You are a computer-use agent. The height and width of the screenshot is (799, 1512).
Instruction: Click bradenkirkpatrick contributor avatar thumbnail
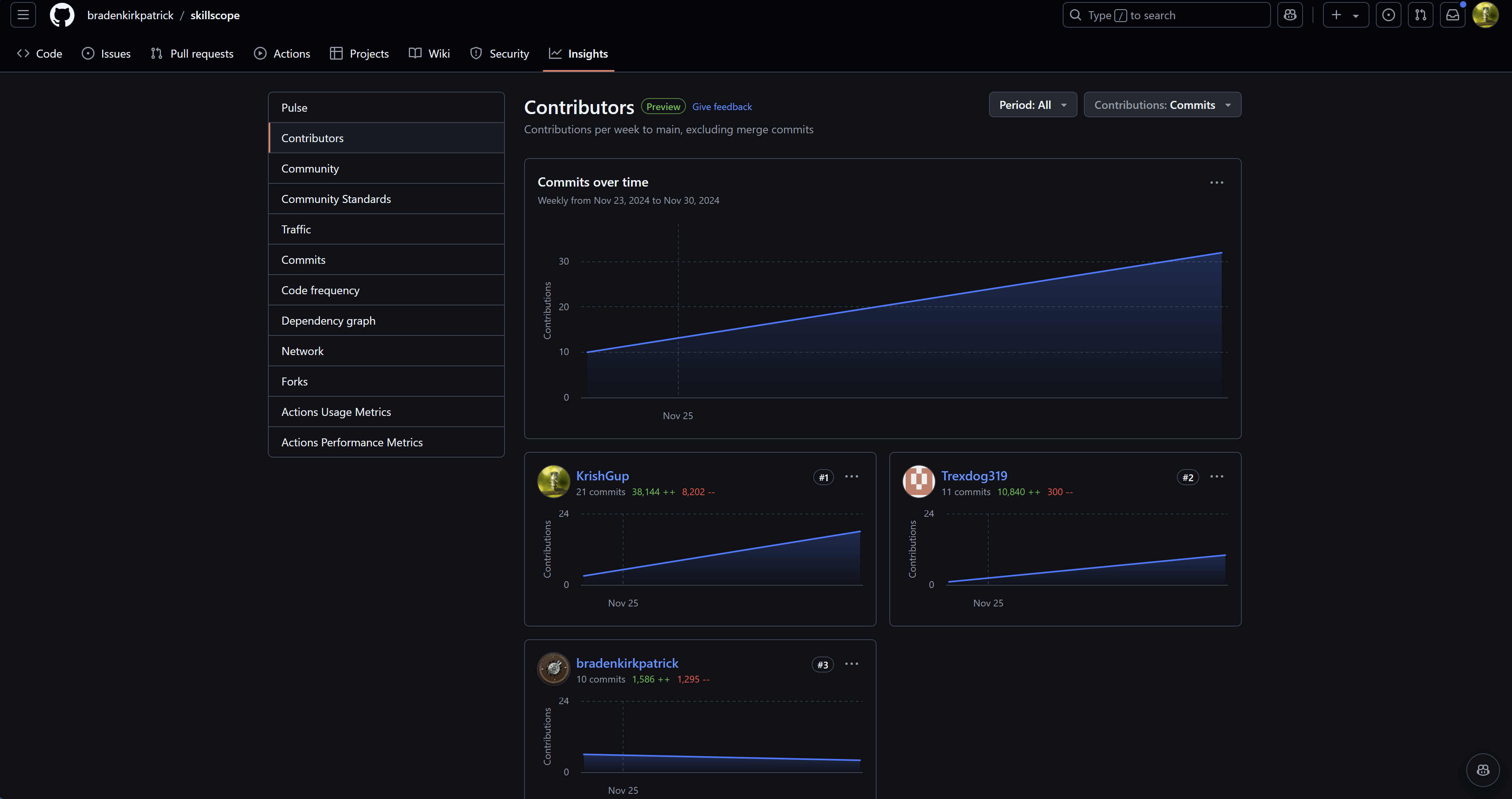(553, 669)
